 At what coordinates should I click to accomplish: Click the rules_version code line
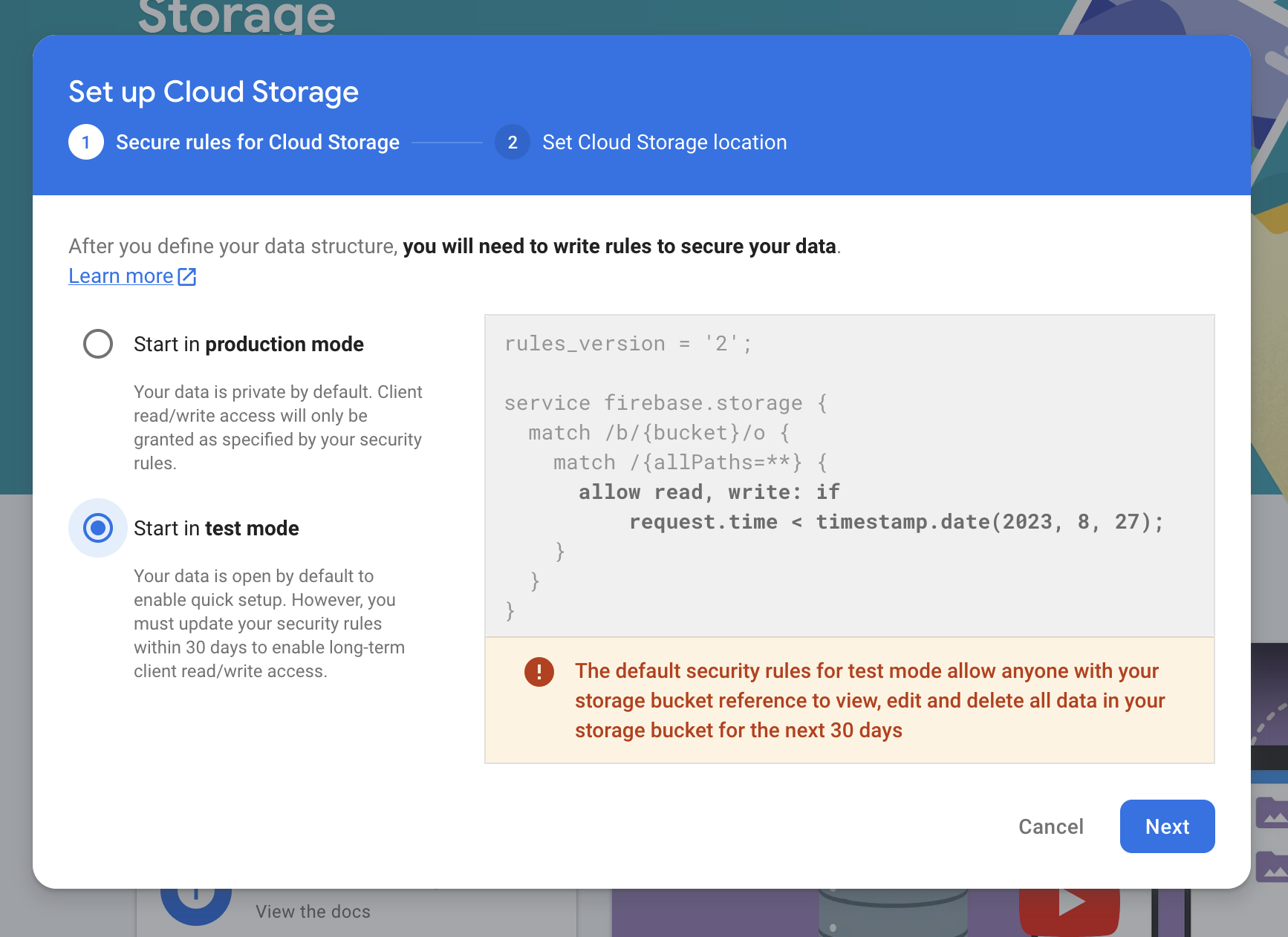(x=628, y=344)
